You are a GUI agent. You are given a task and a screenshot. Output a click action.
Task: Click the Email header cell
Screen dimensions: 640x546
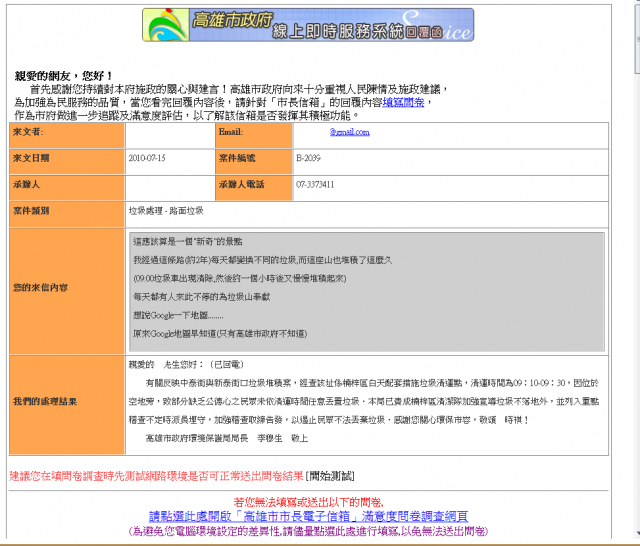pyautogui.click(x=253, y=135)
